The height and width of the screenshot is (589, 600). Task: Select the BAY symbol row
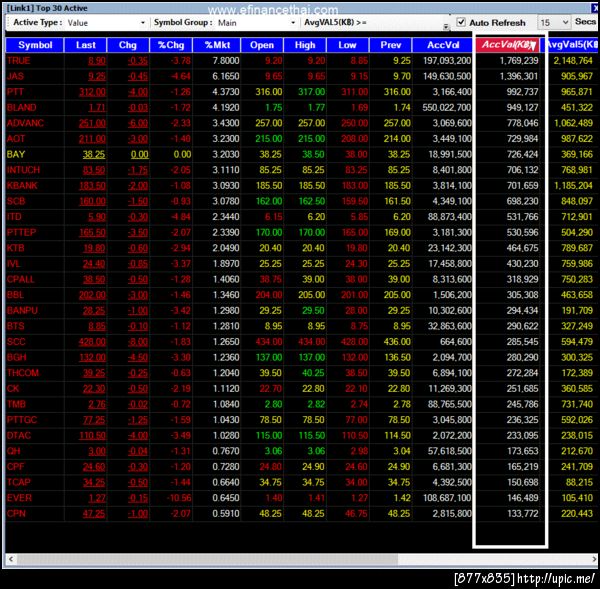tap(302, 154)
